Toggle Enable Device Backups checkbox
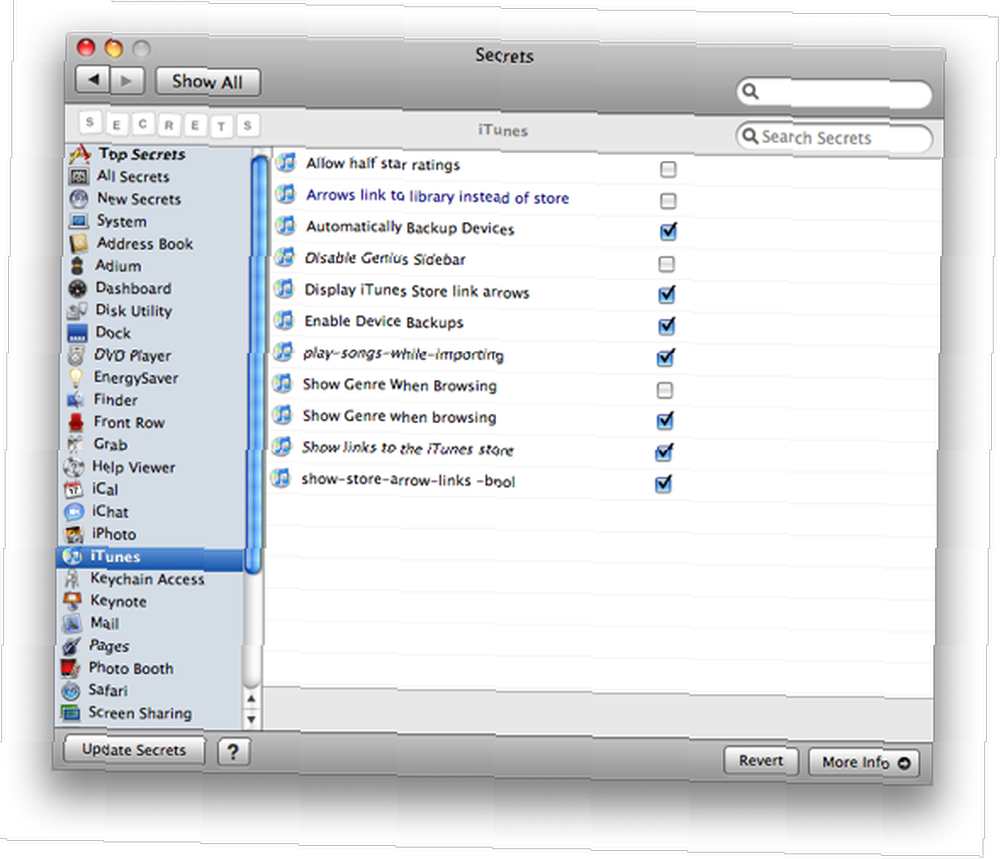This screenshot has width=1000, height=859. click(666, 326)
